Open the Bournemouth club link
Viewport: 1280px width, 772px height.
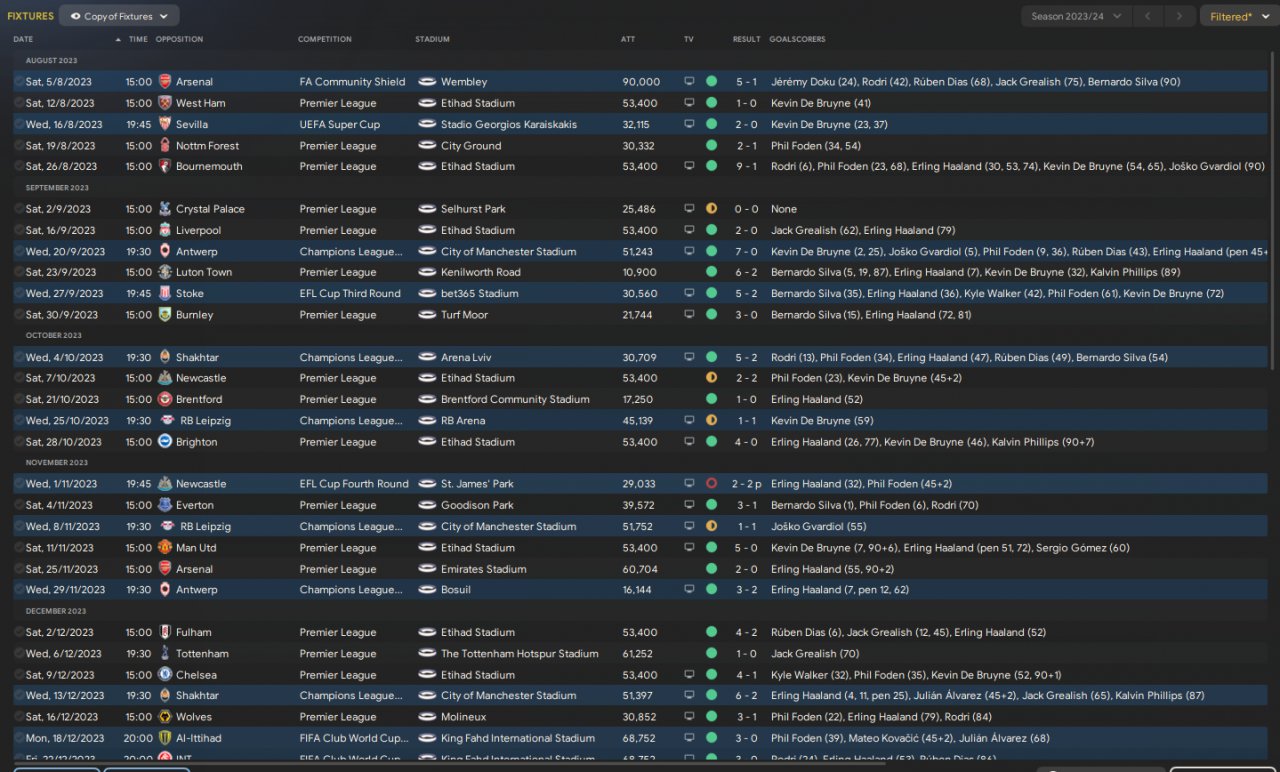coord(209,166)
